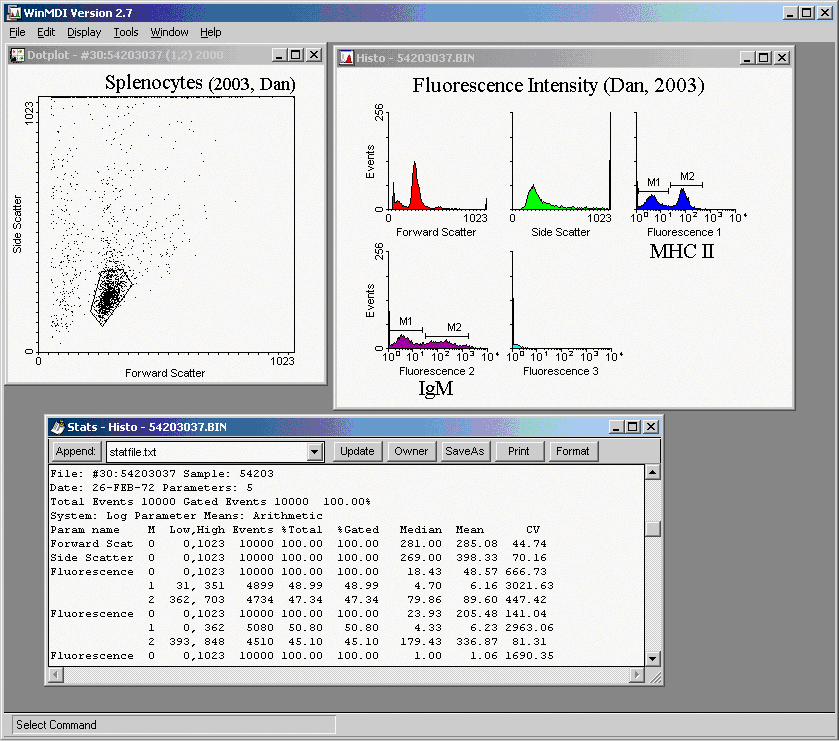Screen dimensions: 839x741
Task: Click the Owner button
Action: [x=411, y=451]
